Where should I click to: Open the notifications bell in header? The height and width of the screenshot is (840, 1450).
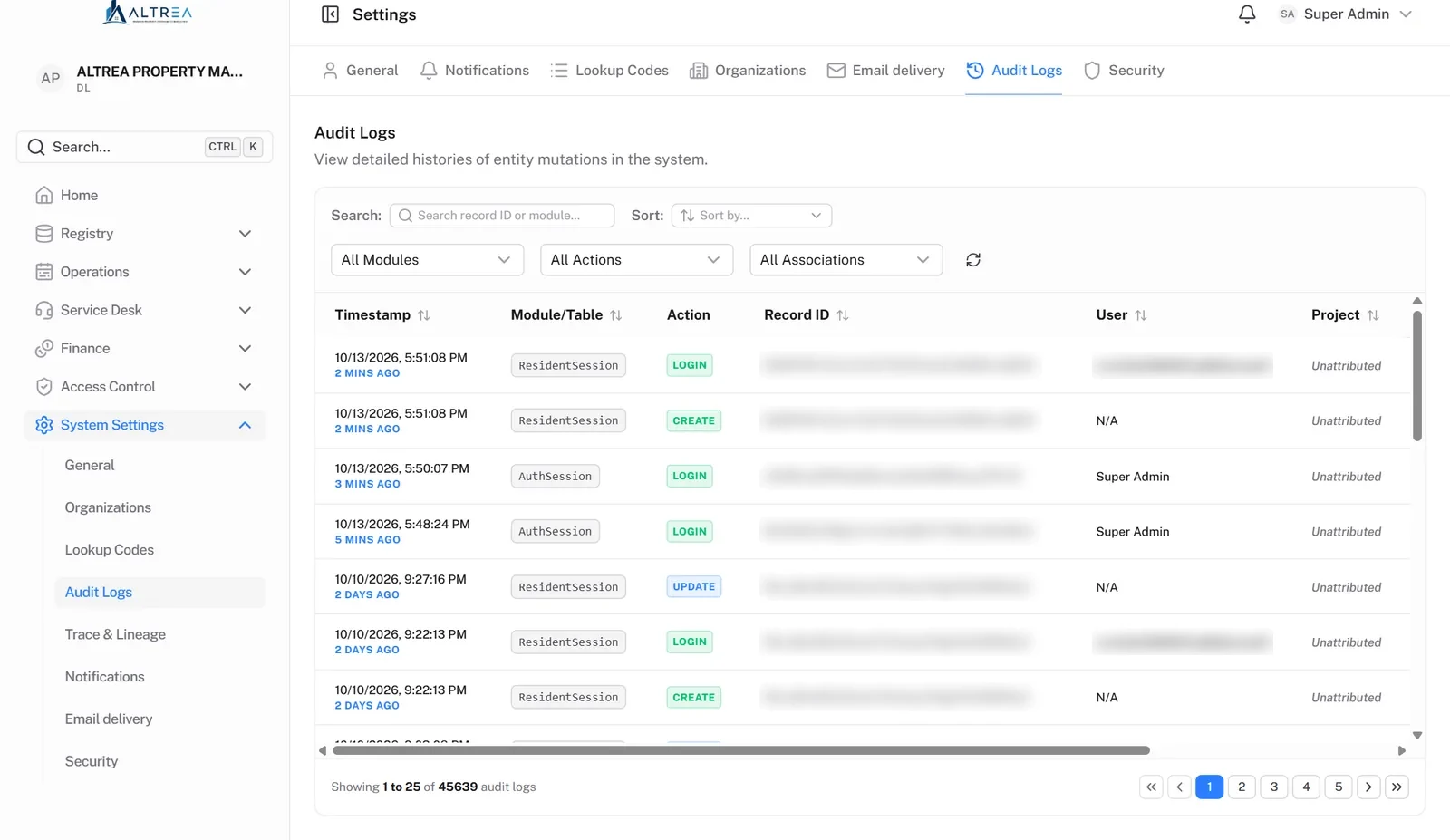1247,14
